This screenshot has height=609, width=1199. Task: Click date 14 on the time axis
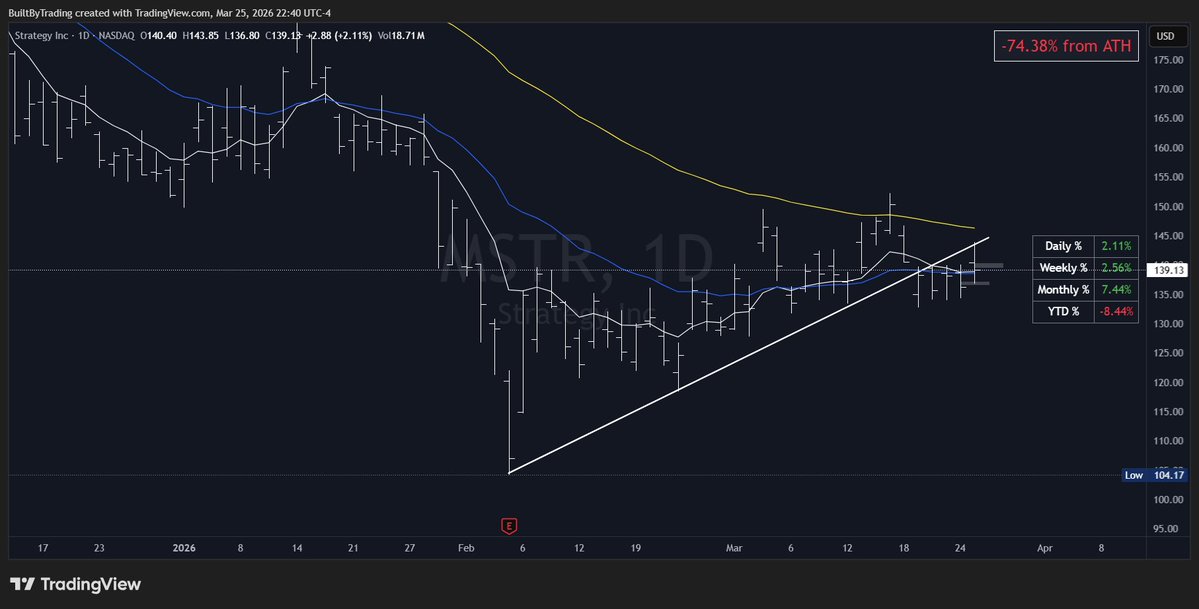coord(297,548)
